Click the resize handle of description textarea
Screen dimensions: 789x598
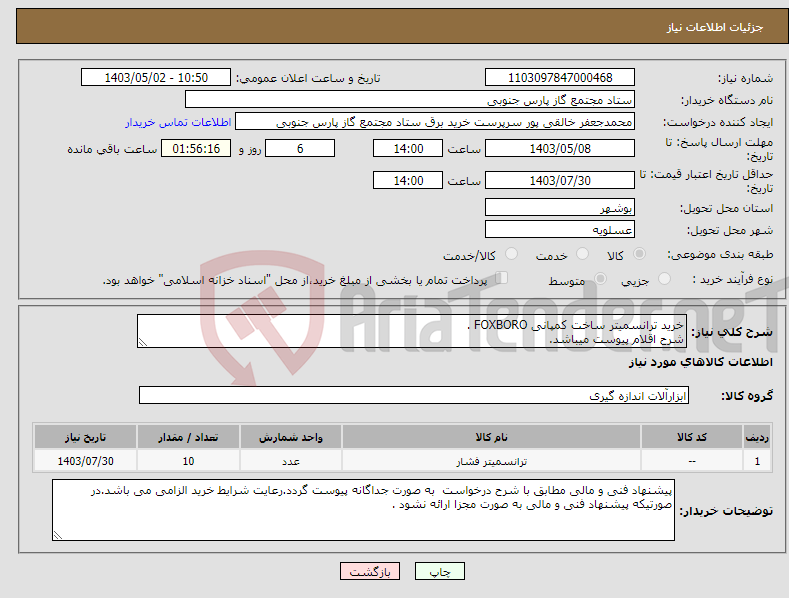point(143,342)
